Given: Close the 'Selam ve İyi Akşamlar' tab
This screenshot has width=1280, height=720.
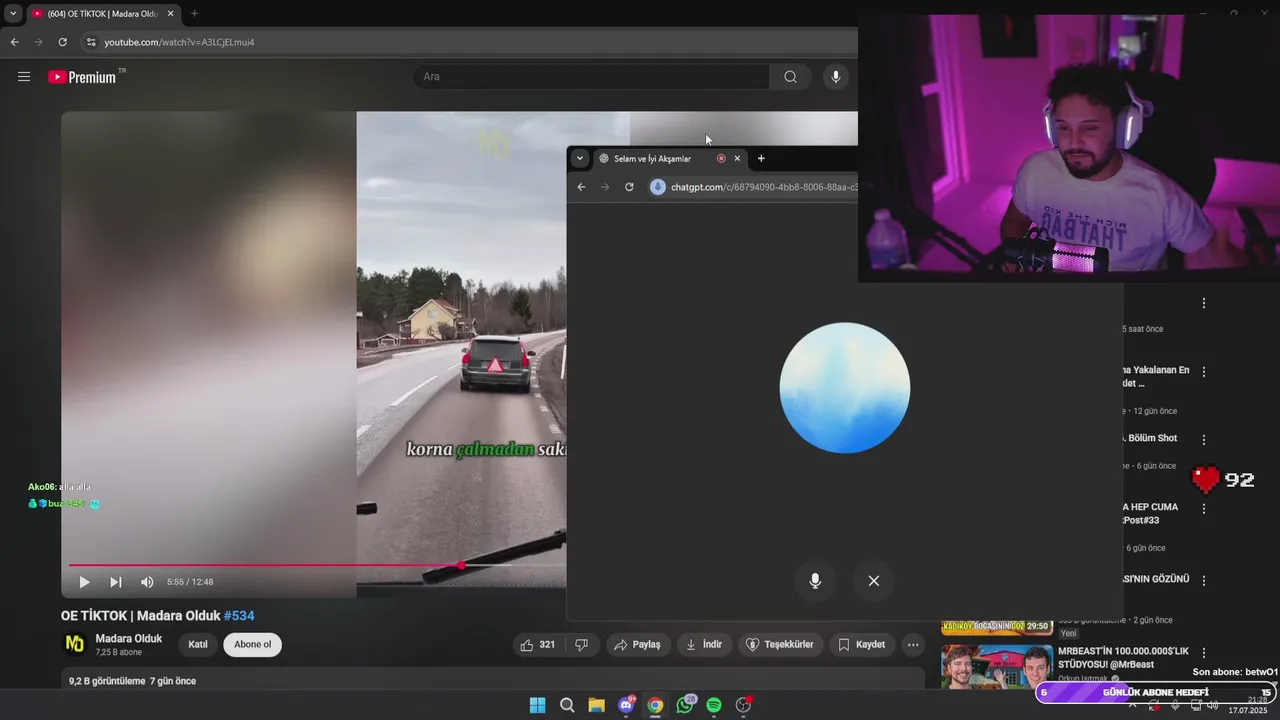Looking at the screenshot, I should 737,158.
